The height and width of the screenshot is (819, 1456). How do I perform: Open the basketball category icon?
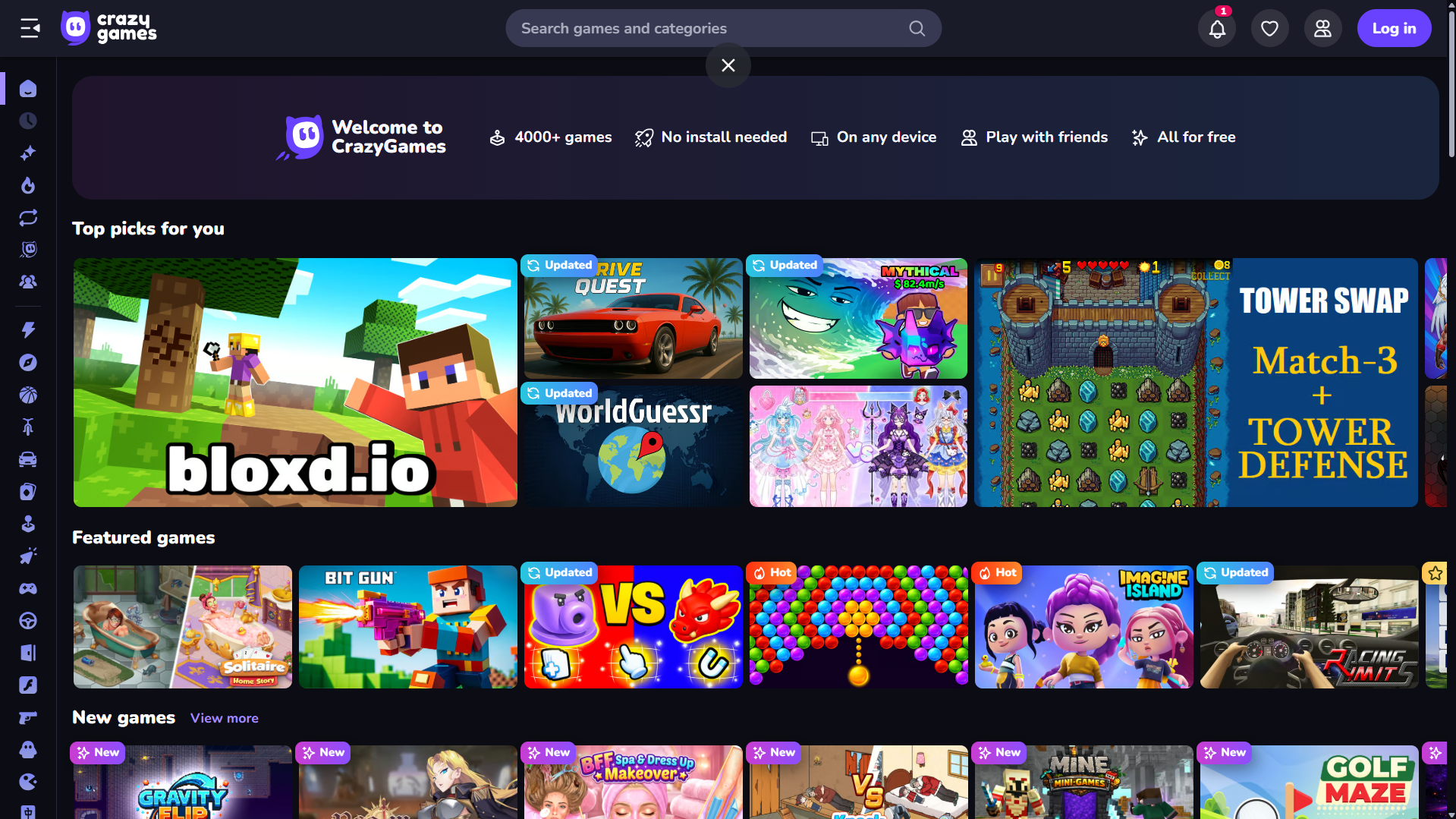28,395
